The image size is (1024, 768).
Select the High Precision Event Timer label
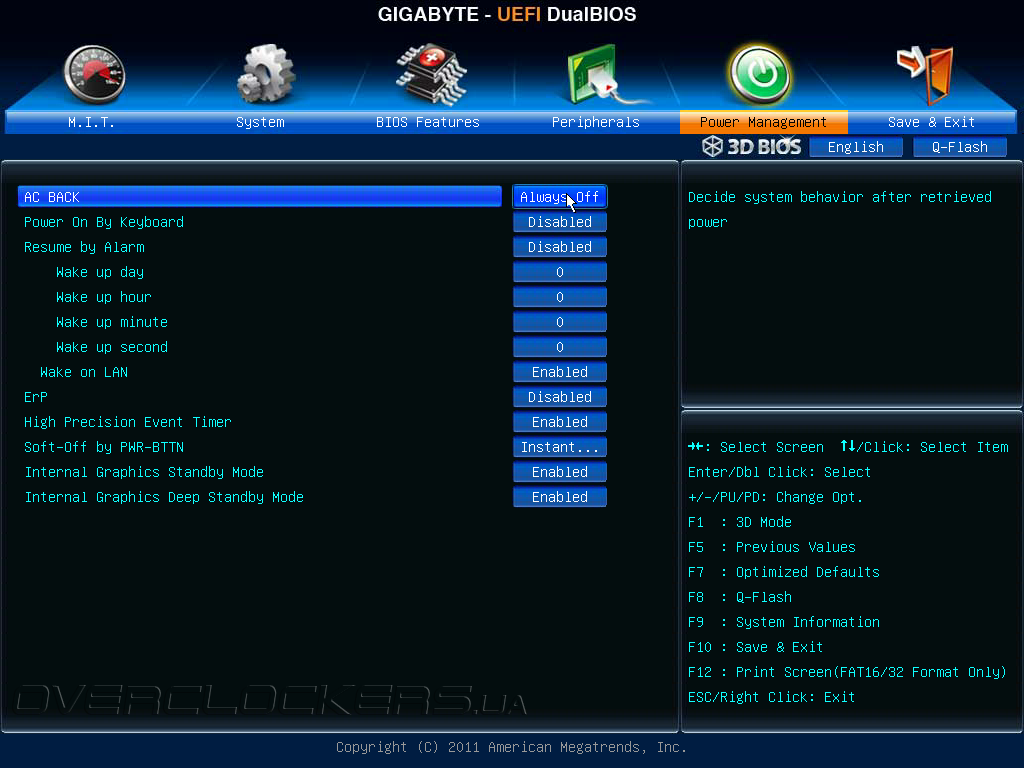(127, 422)
